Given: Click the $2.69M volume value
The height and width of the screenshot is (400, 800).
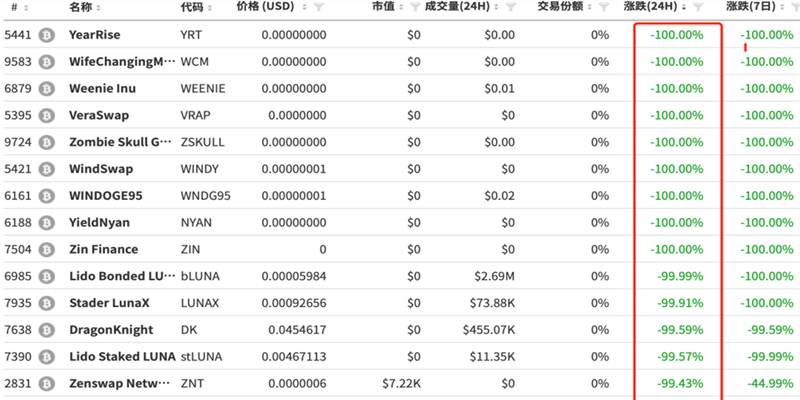Looking at the screenshot, I should pyautogui.click(x=494, y=277).
